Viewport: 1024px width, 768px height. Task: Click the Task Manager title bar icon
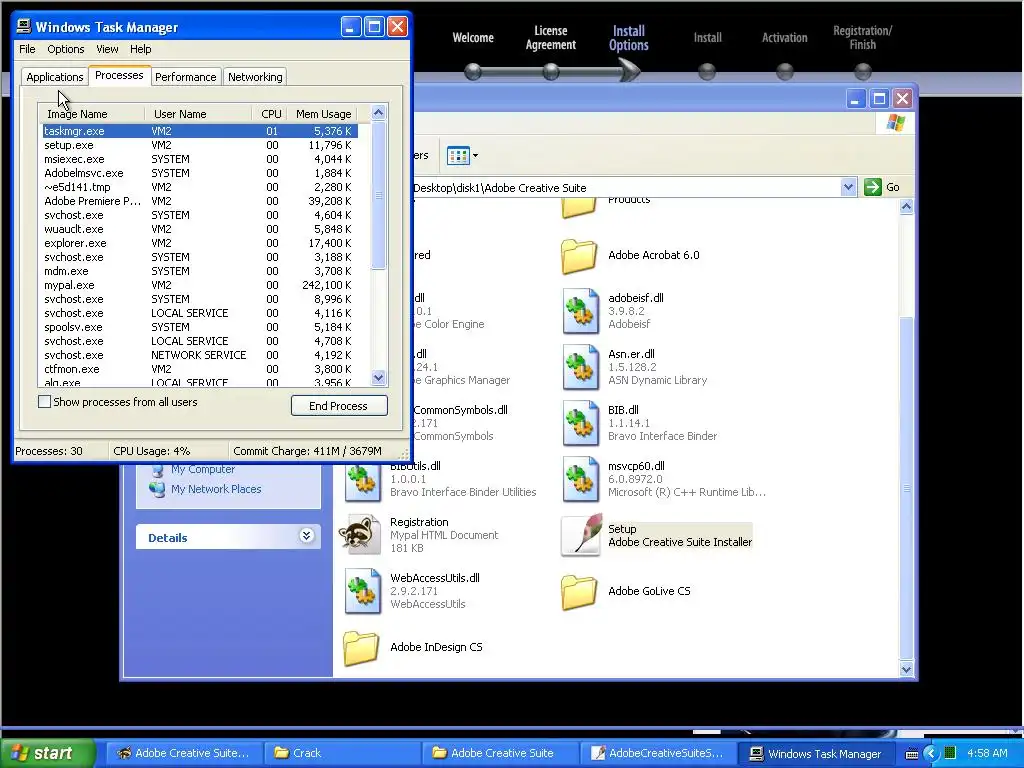tap(24, 27)
